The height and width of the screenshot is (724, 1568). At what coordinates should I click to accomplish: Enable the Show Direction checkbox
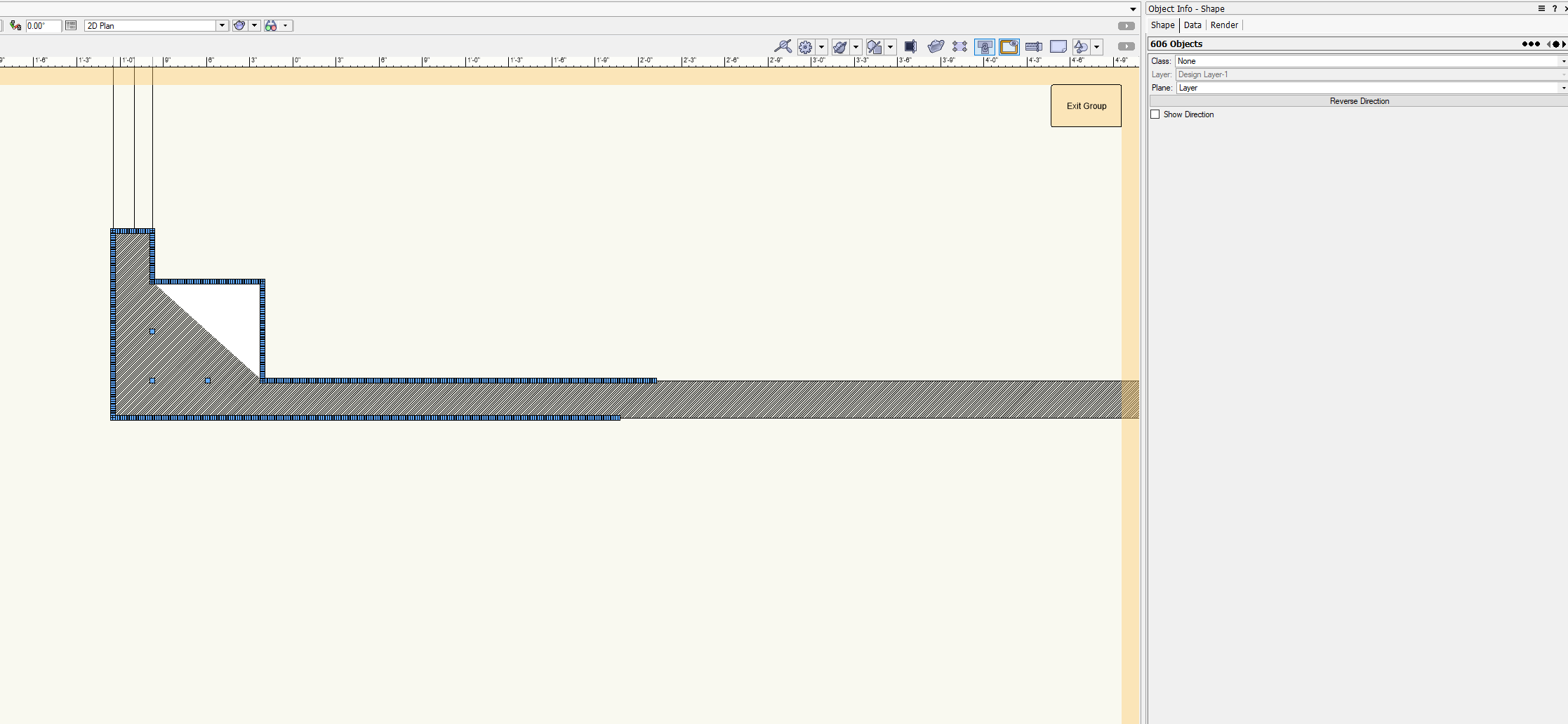pyautogui.click(x=1155, y=114)
